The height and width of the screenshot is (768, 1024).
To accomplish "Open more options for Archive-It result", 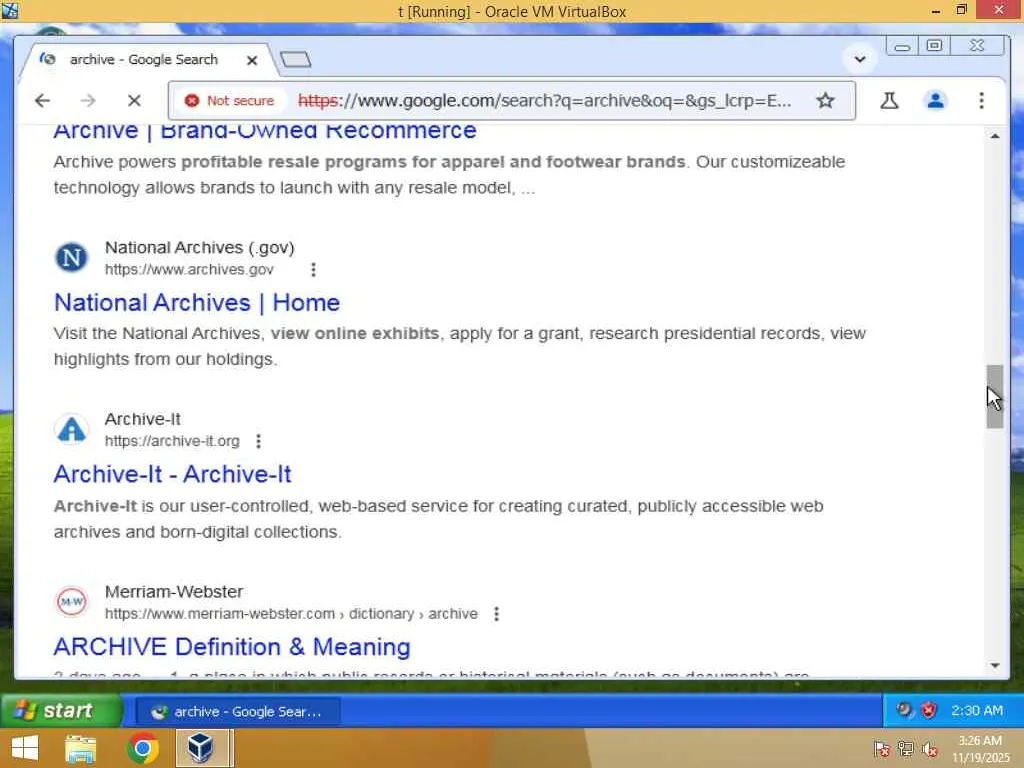I will [259, 441].
